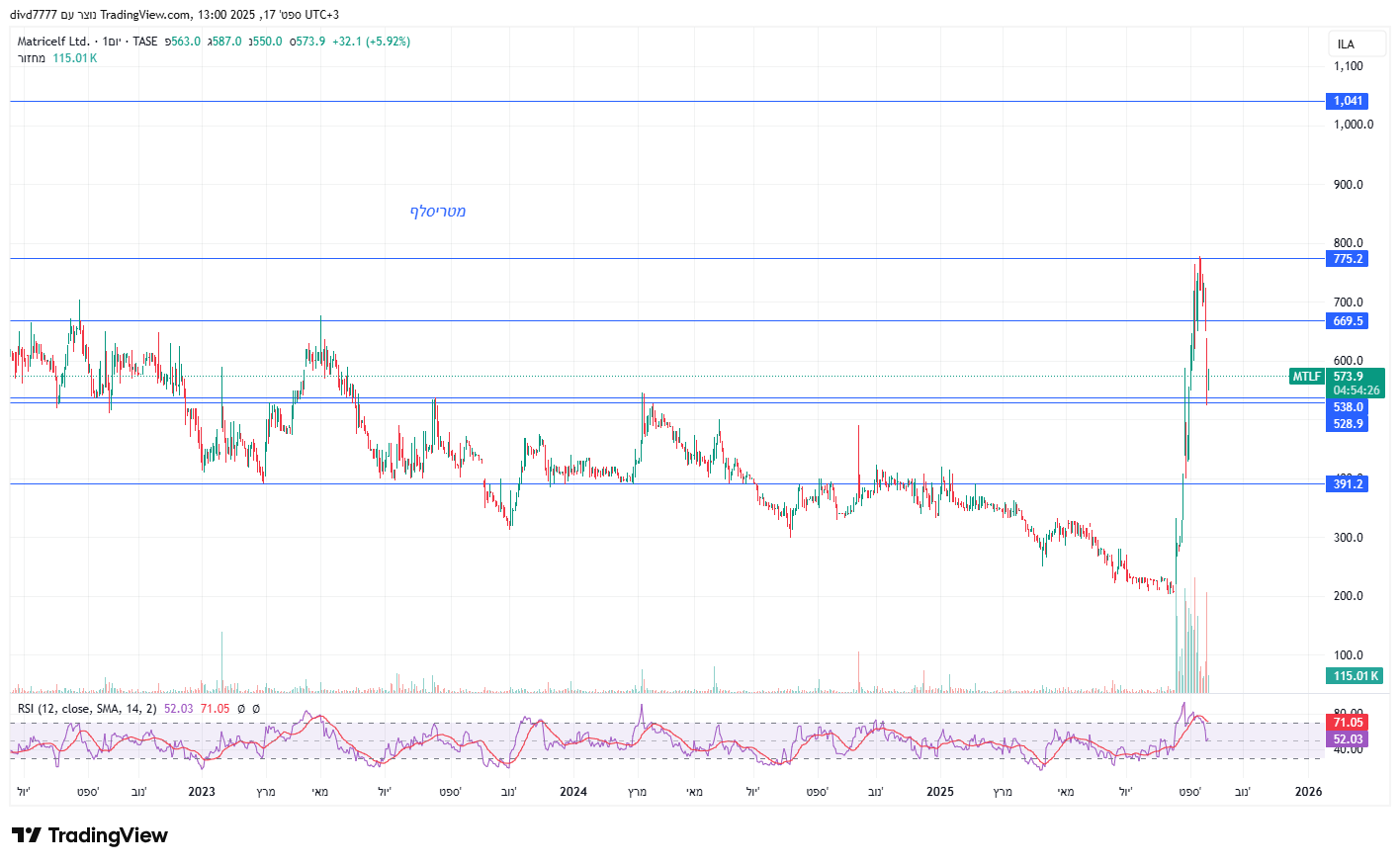
Task: Click the מחזור volume indicator legend
Action: tap(32, 58)
